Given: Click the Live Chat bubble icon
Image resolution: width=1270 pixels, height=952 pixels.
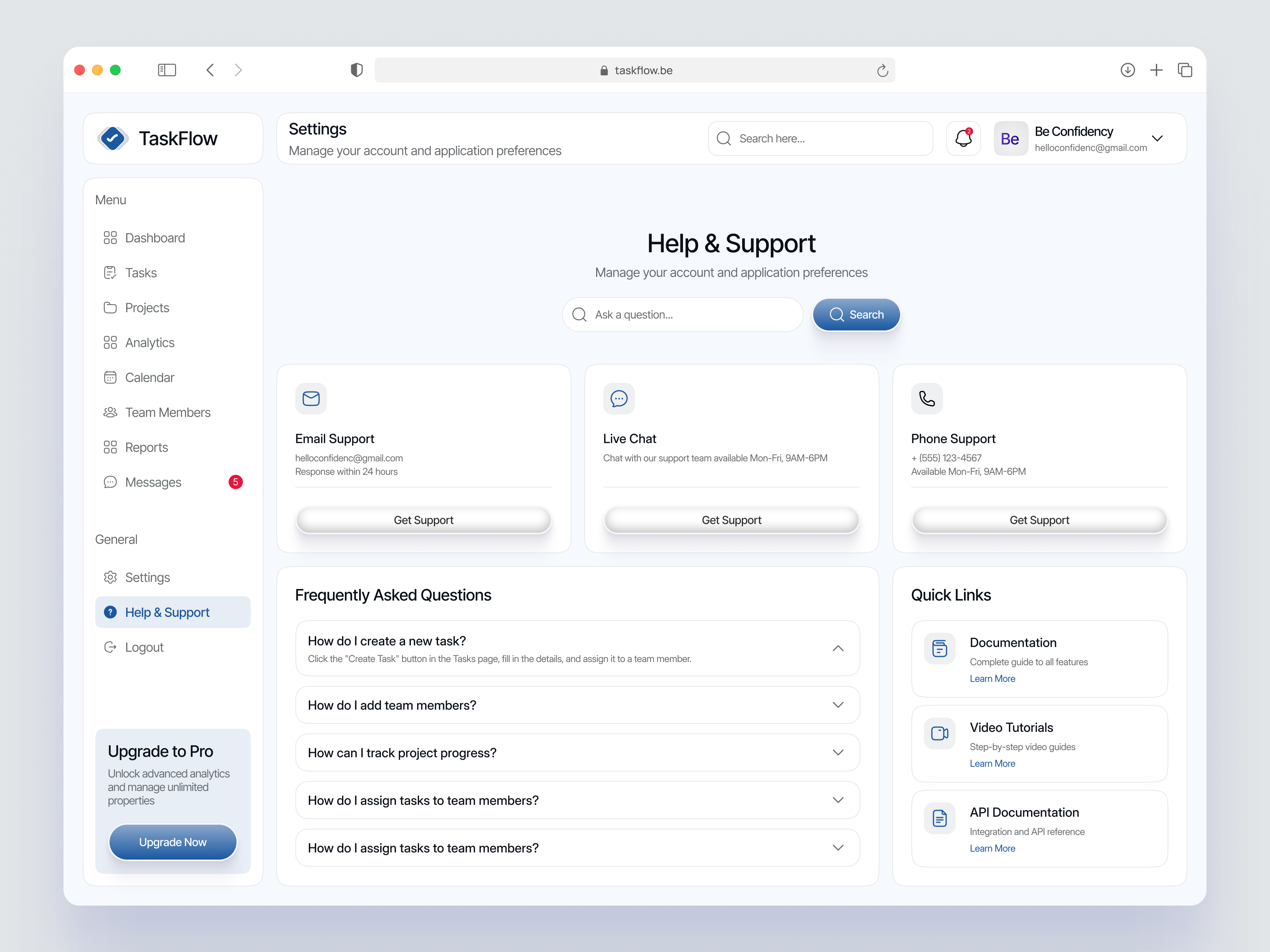Looking at the screenshot, I should click(x=618, y=398).
